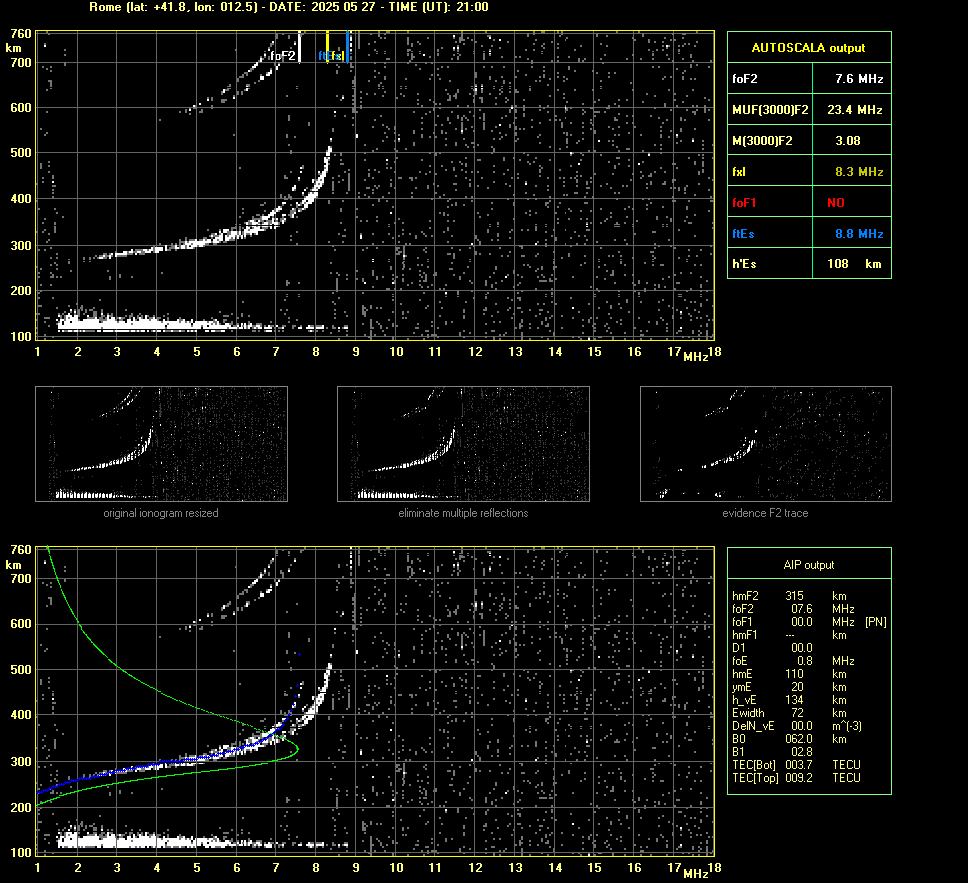The height and width of the screenshot is (883, 968).
Task: Click the B0 value '062.0'
Action: click(x=799, y=739)
